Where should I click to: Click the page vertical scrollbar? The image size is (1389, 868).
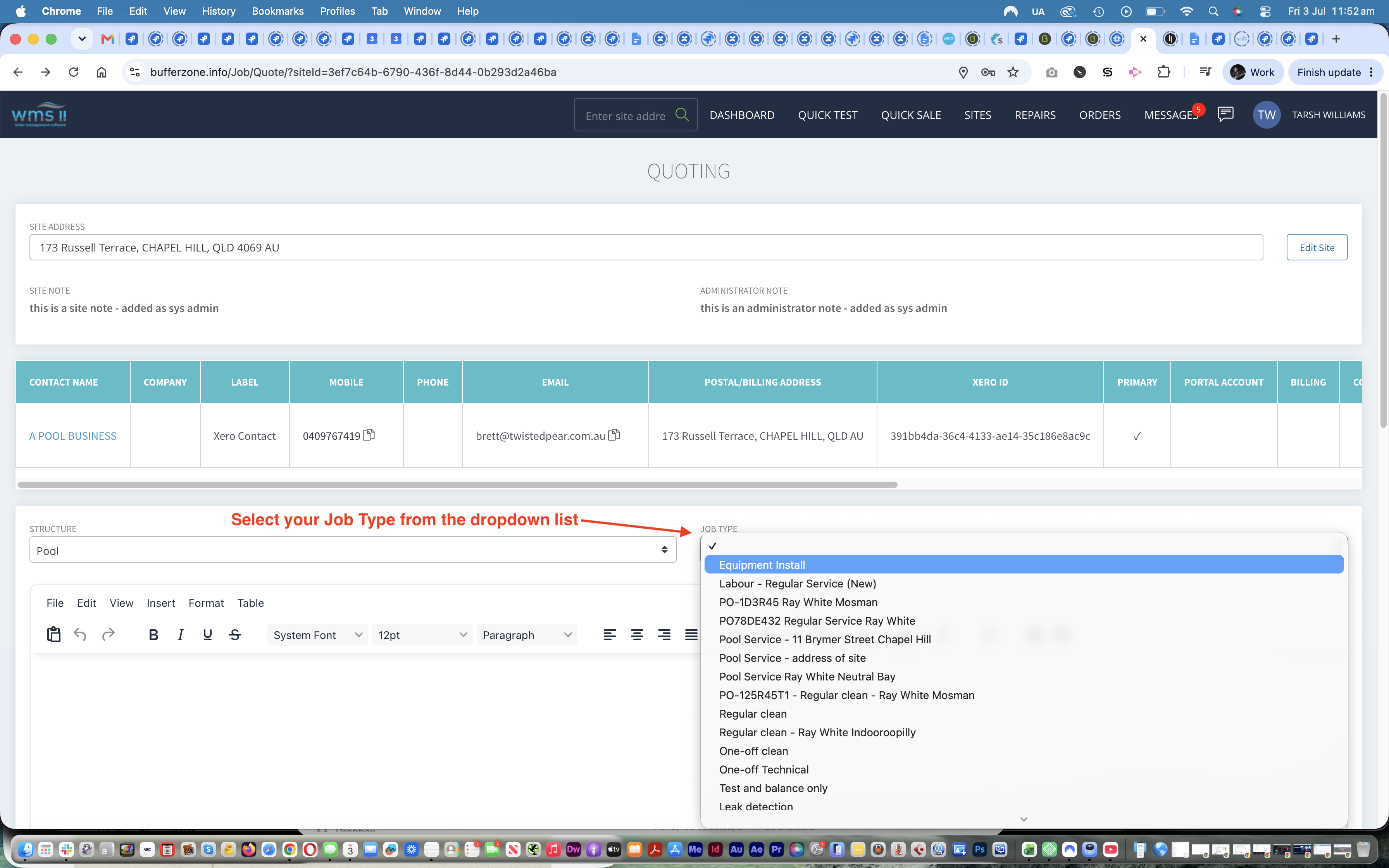pos(1383,261)
